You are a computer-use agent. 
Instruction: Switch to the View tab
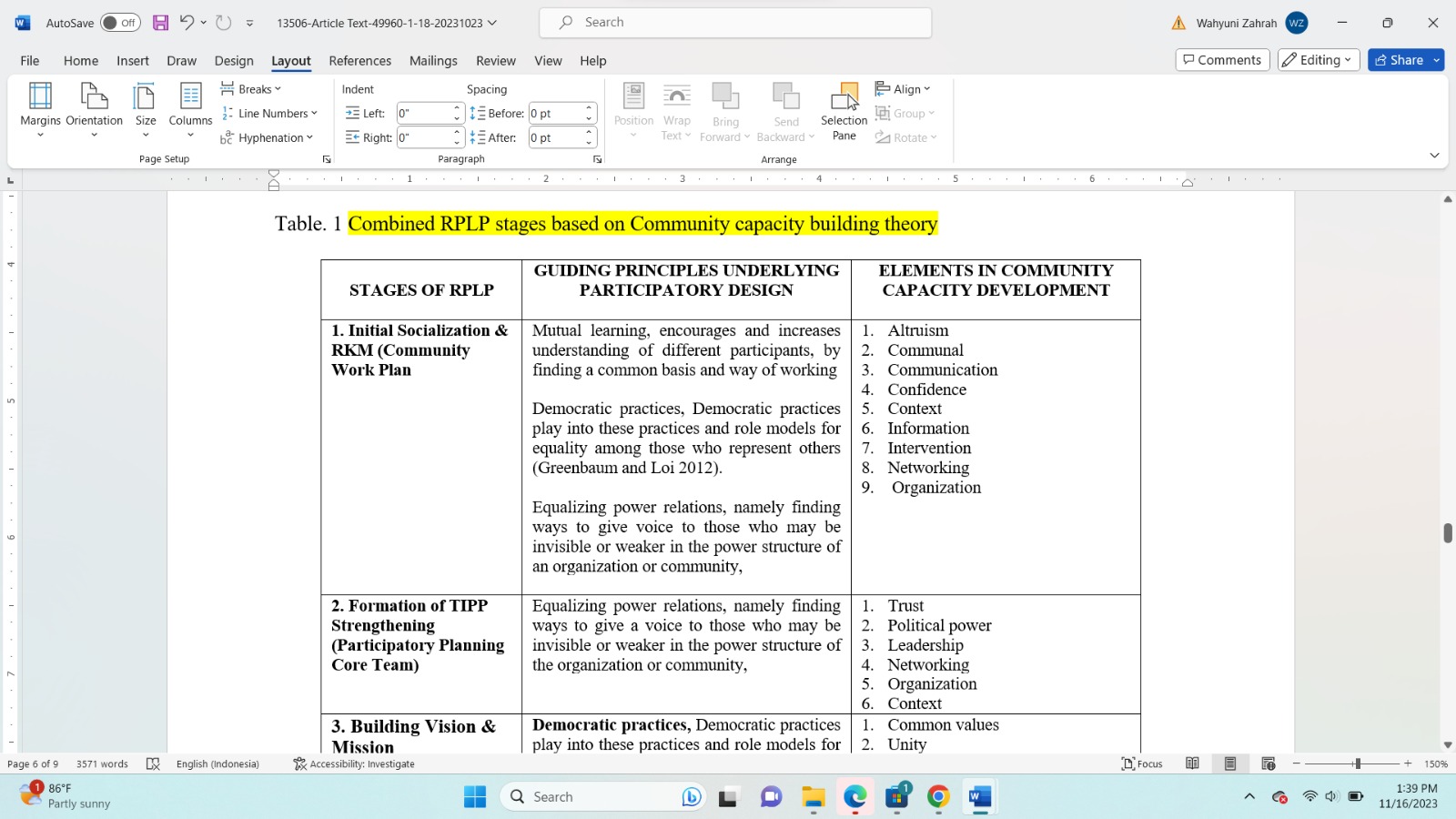click(548, 61)
